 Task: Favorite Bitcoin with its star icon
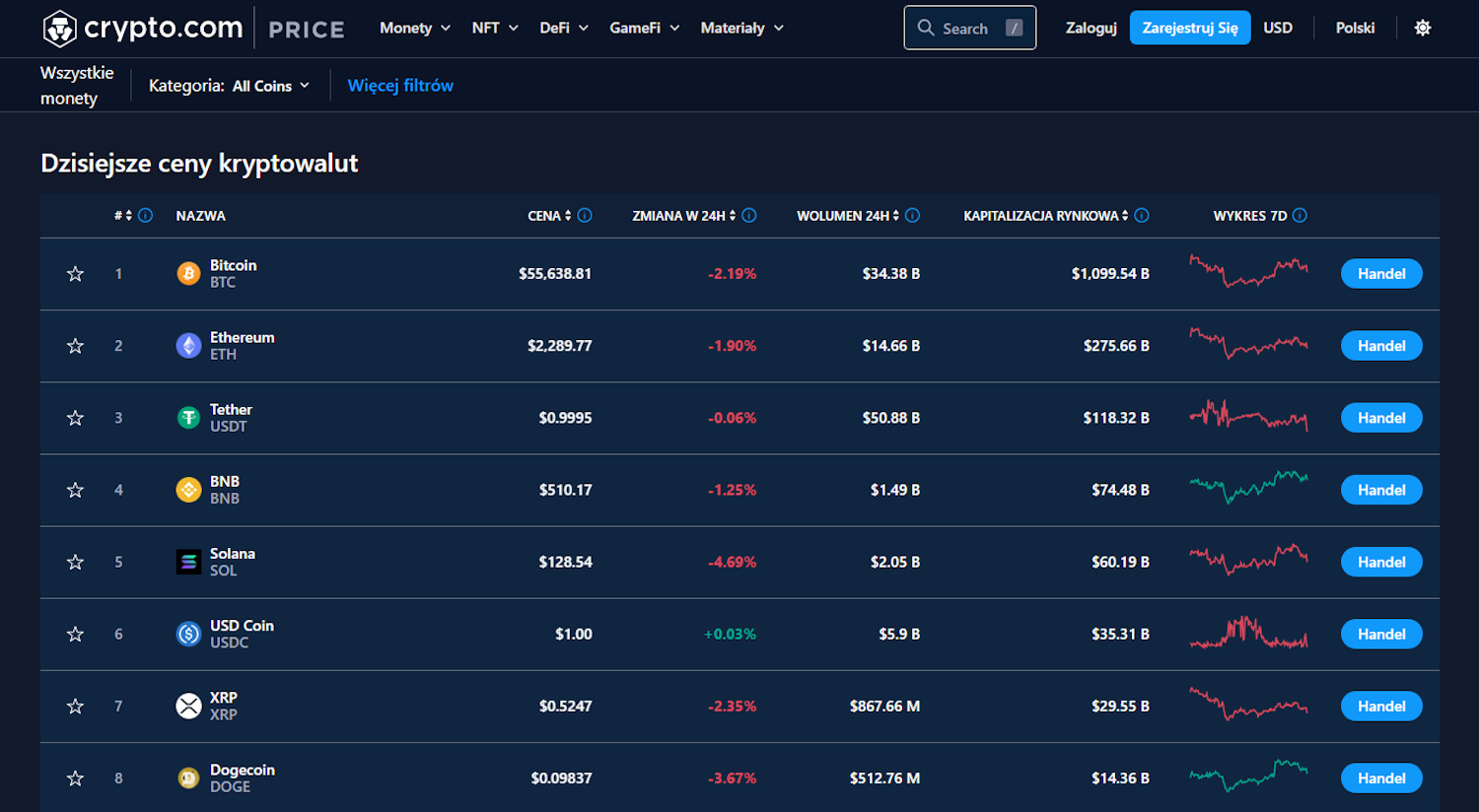click(x=75, y=274)
